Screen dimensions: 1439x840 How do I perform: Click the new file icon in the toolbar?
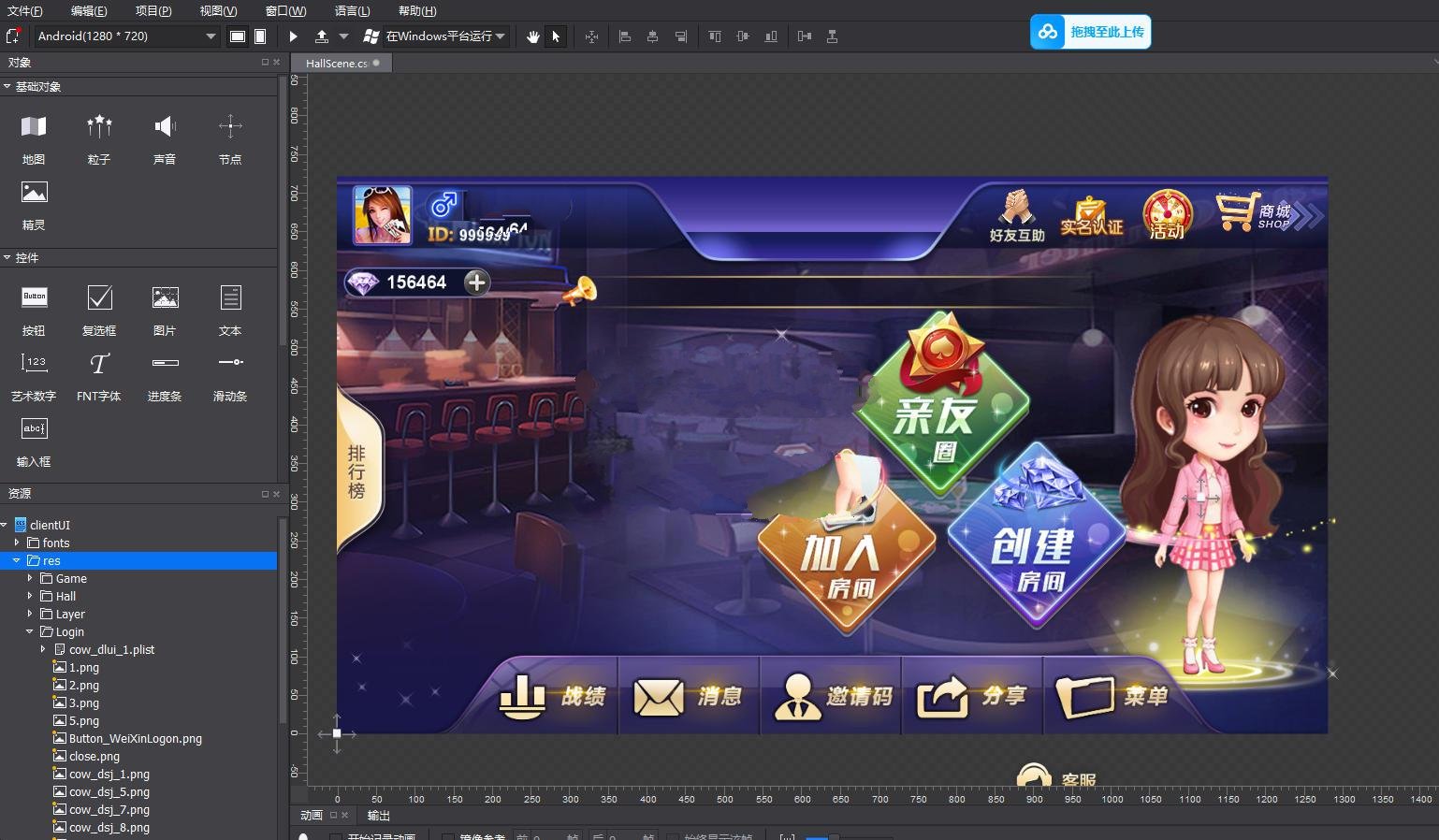pos(13,36)
